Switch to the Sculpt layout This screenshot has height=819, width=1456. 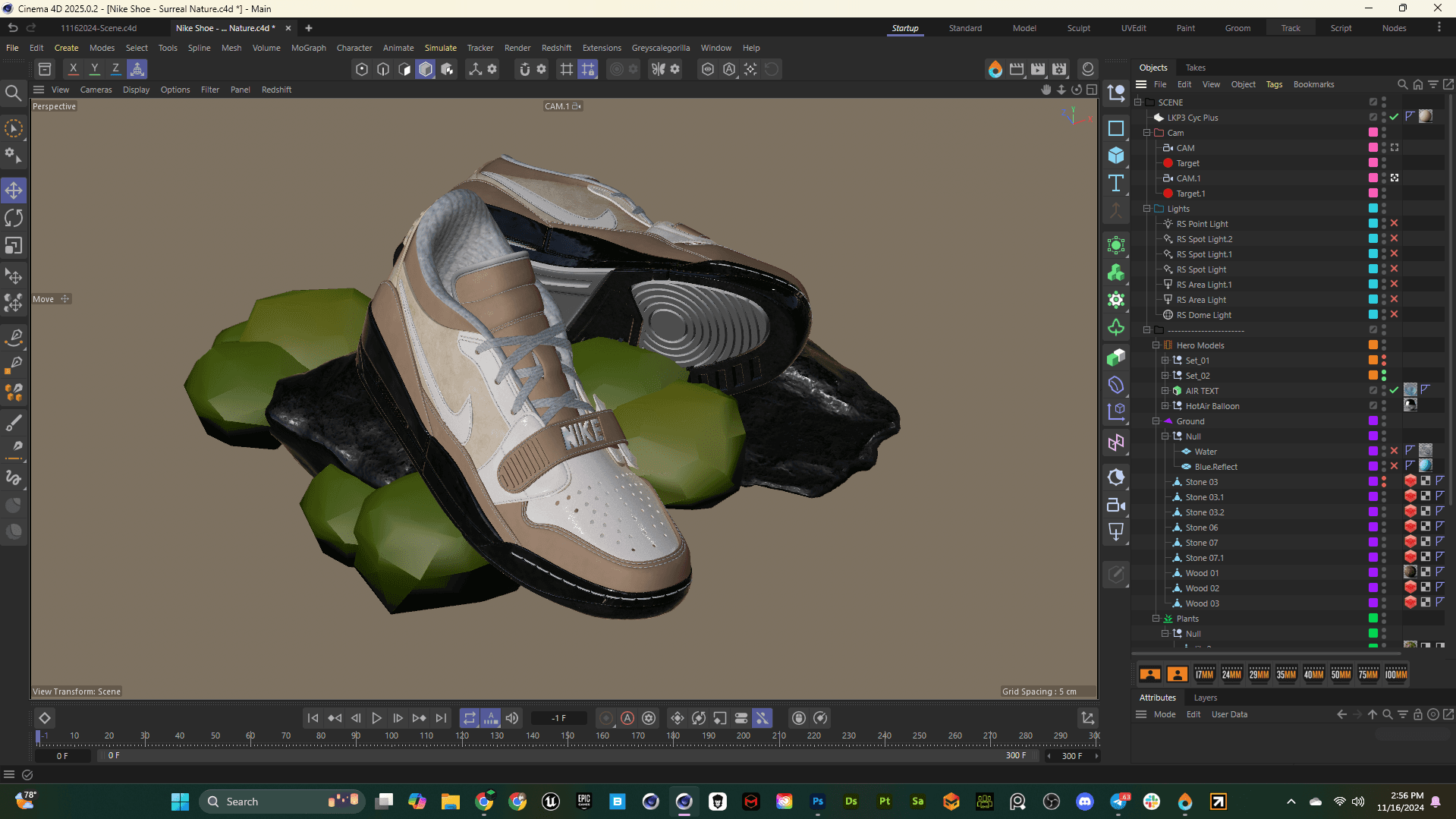[x=1078, y=28]
